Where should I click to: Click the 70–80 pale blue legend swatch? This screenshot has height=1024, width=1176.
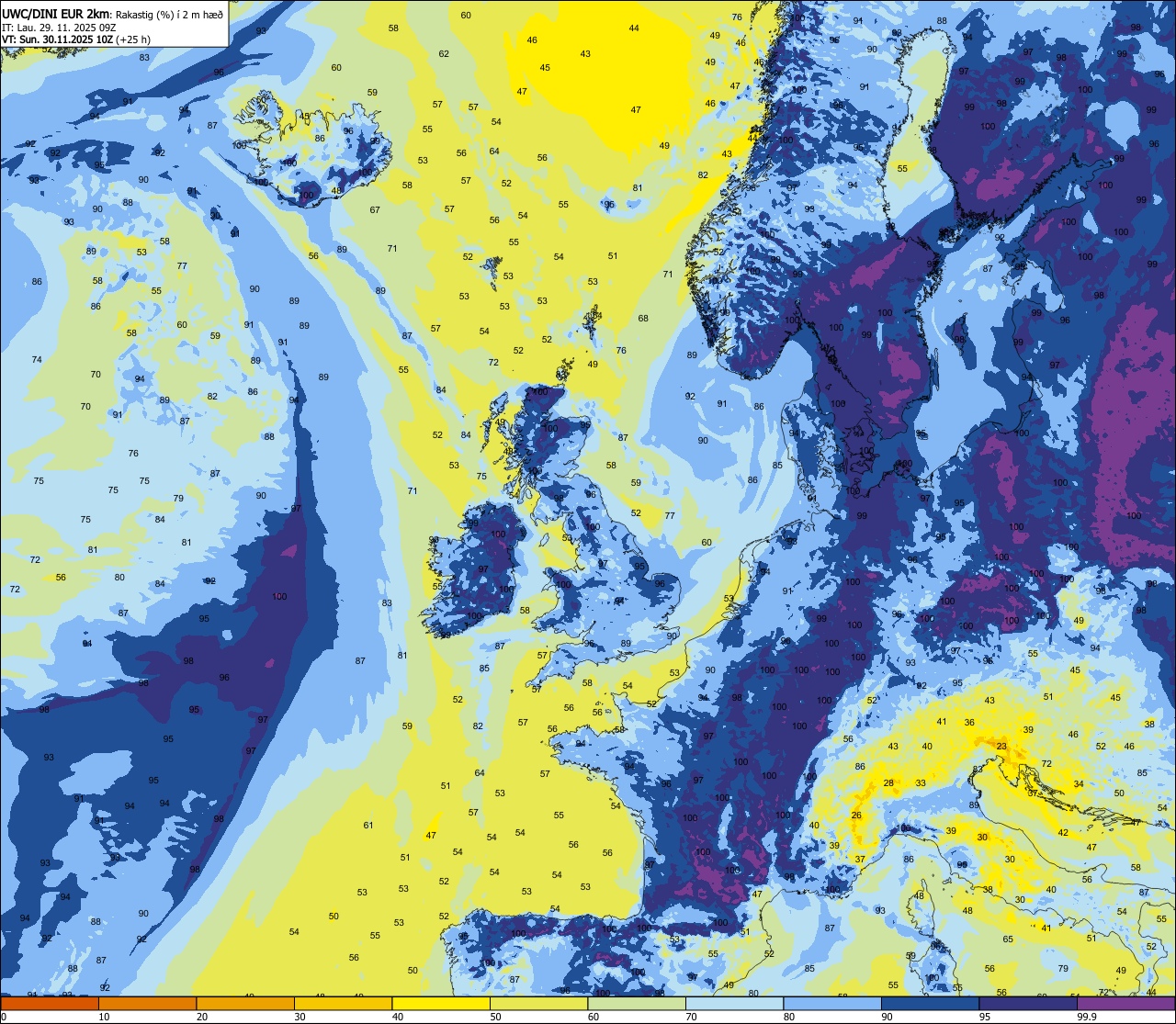click(734, 1003)
